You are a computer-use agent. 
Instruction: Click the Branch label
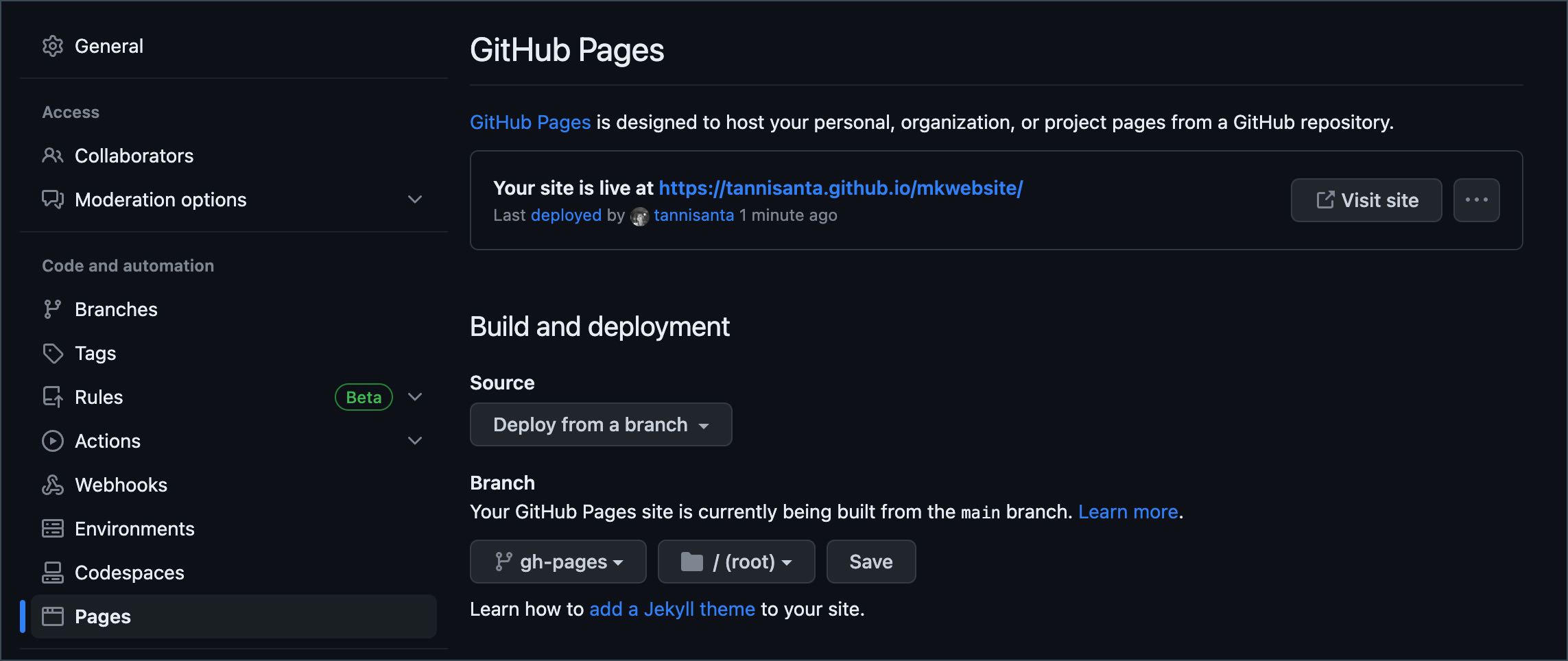[502, 483]
